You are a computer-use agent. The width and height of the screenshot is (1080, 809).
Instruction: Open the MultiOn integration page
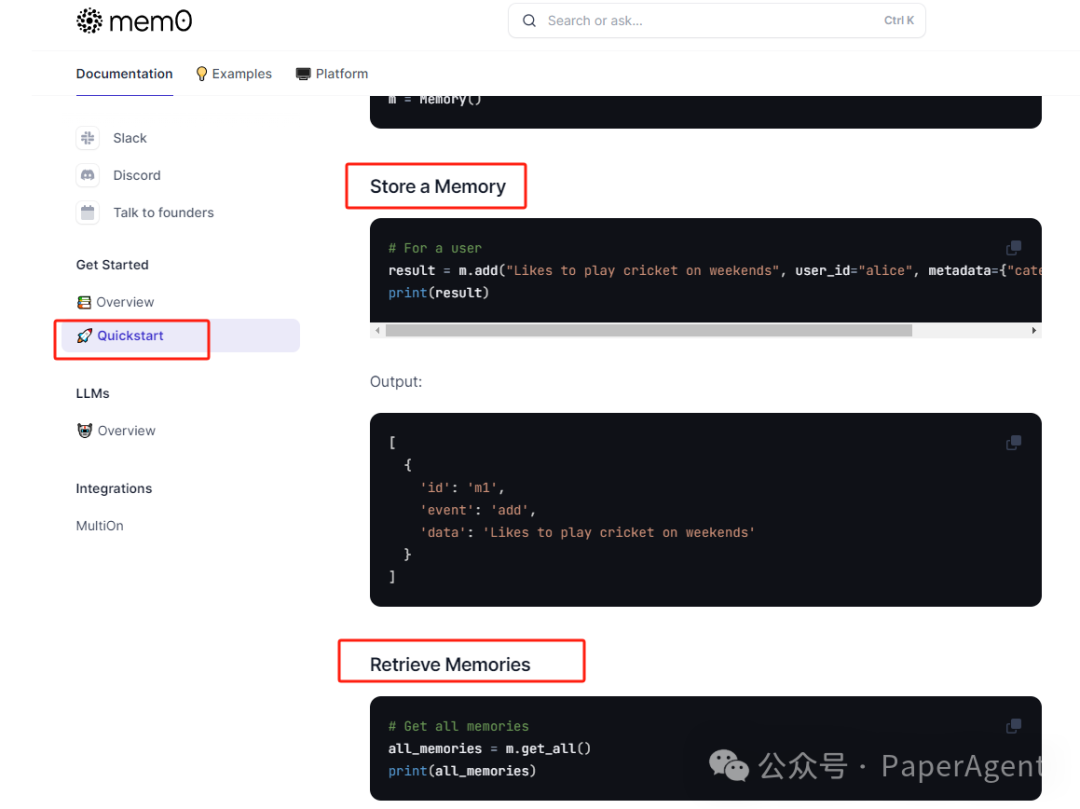pyautogui.click(x=99, y=525)
